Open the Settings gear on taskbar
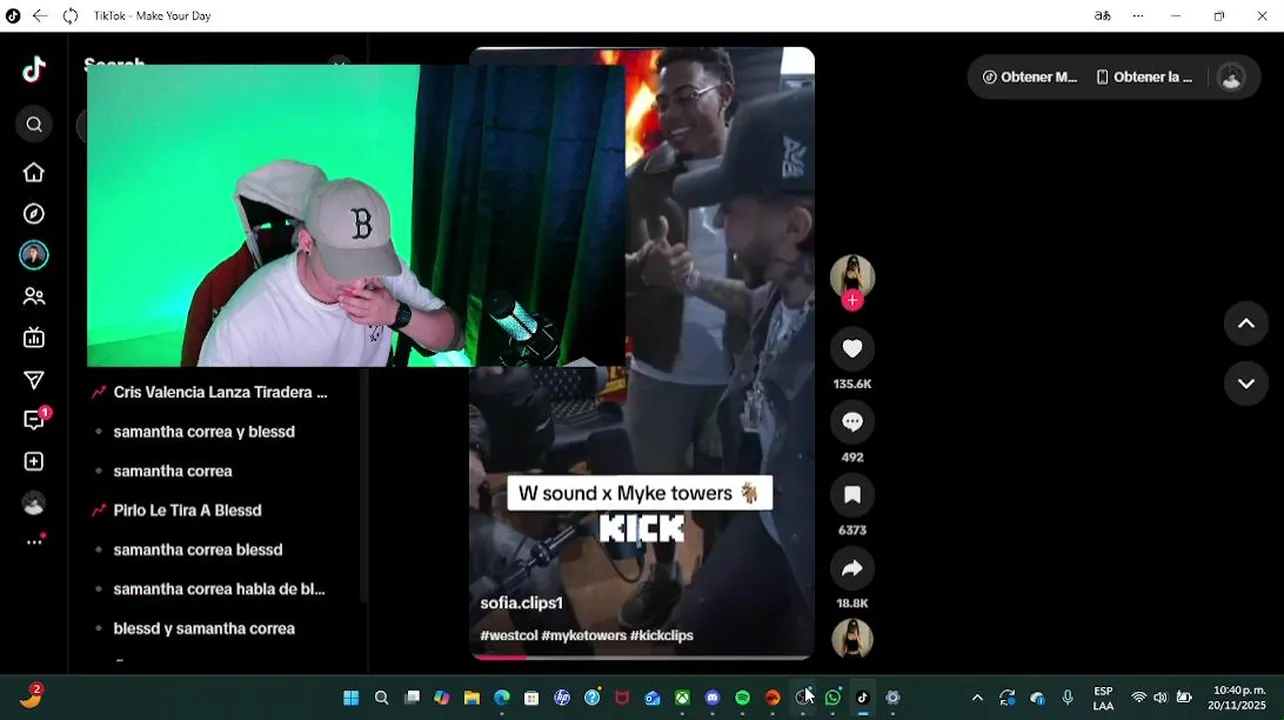Screen dimensions: 1284x720 (x=893, y=698)
